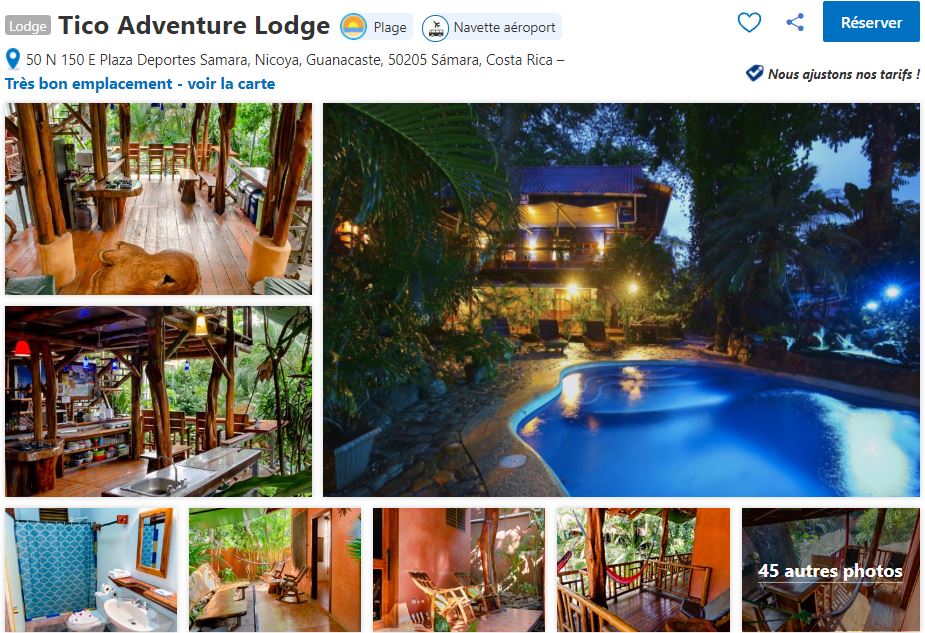Screen dimensions: 925x633
Task: Open the orange wall rocking chair photo
Action: (x=459, y=570)
